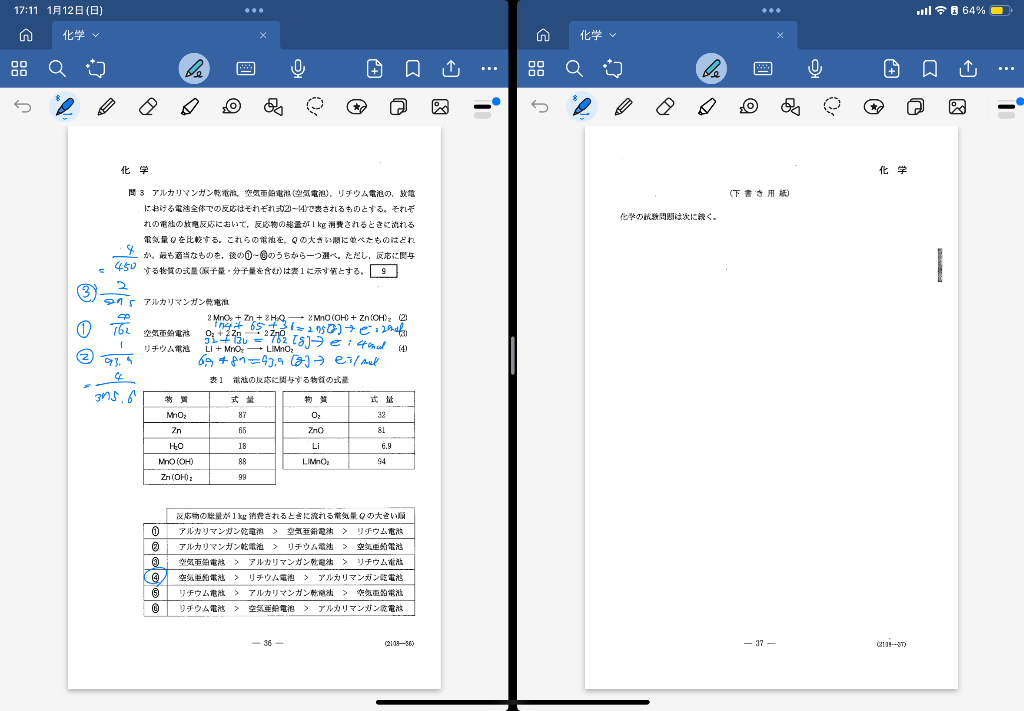Choose the lasso selection tool in left pane

[315, 106]
